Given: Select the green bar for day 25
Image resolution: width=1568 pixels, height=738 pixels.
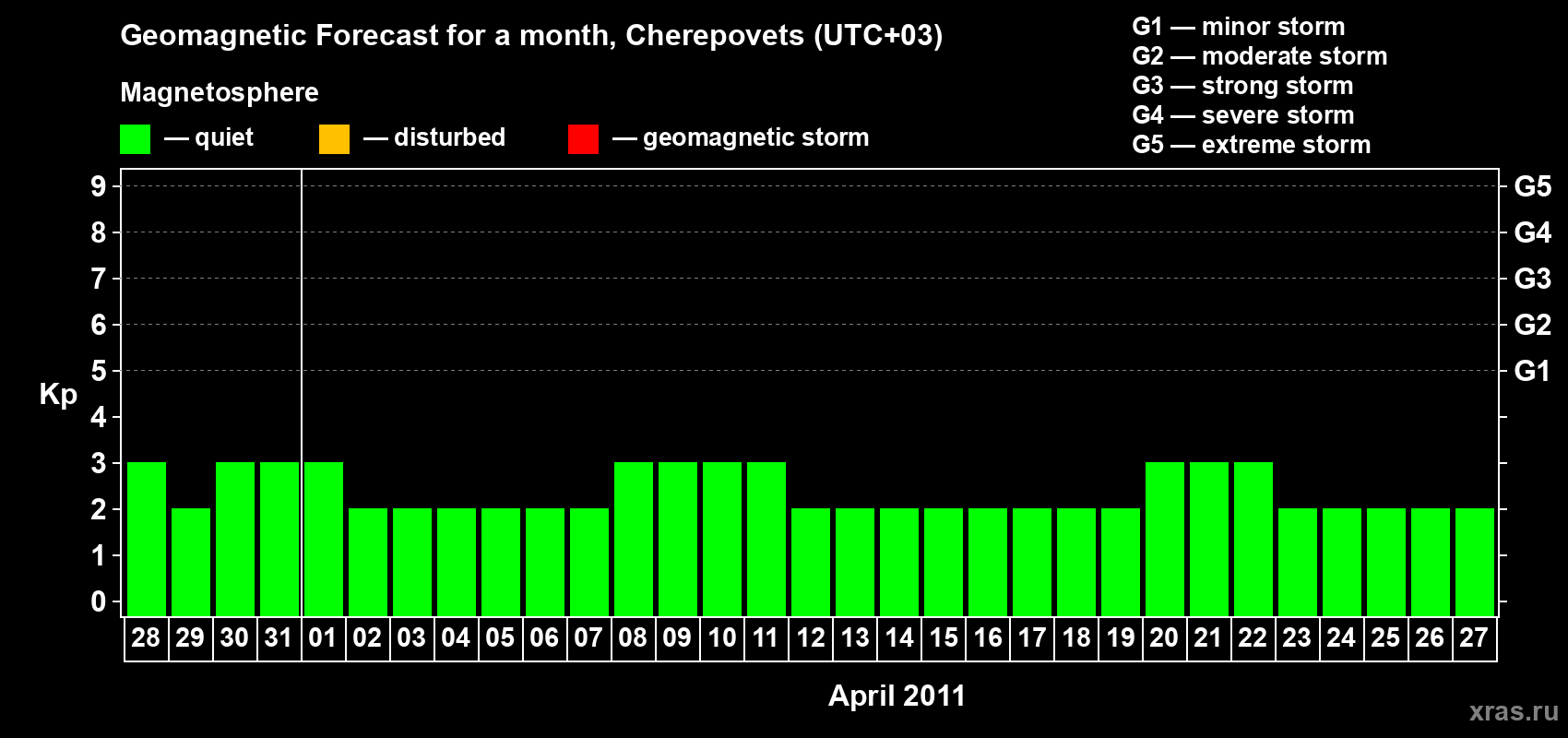Looking at the screenshot, I should pos(1386,562).
